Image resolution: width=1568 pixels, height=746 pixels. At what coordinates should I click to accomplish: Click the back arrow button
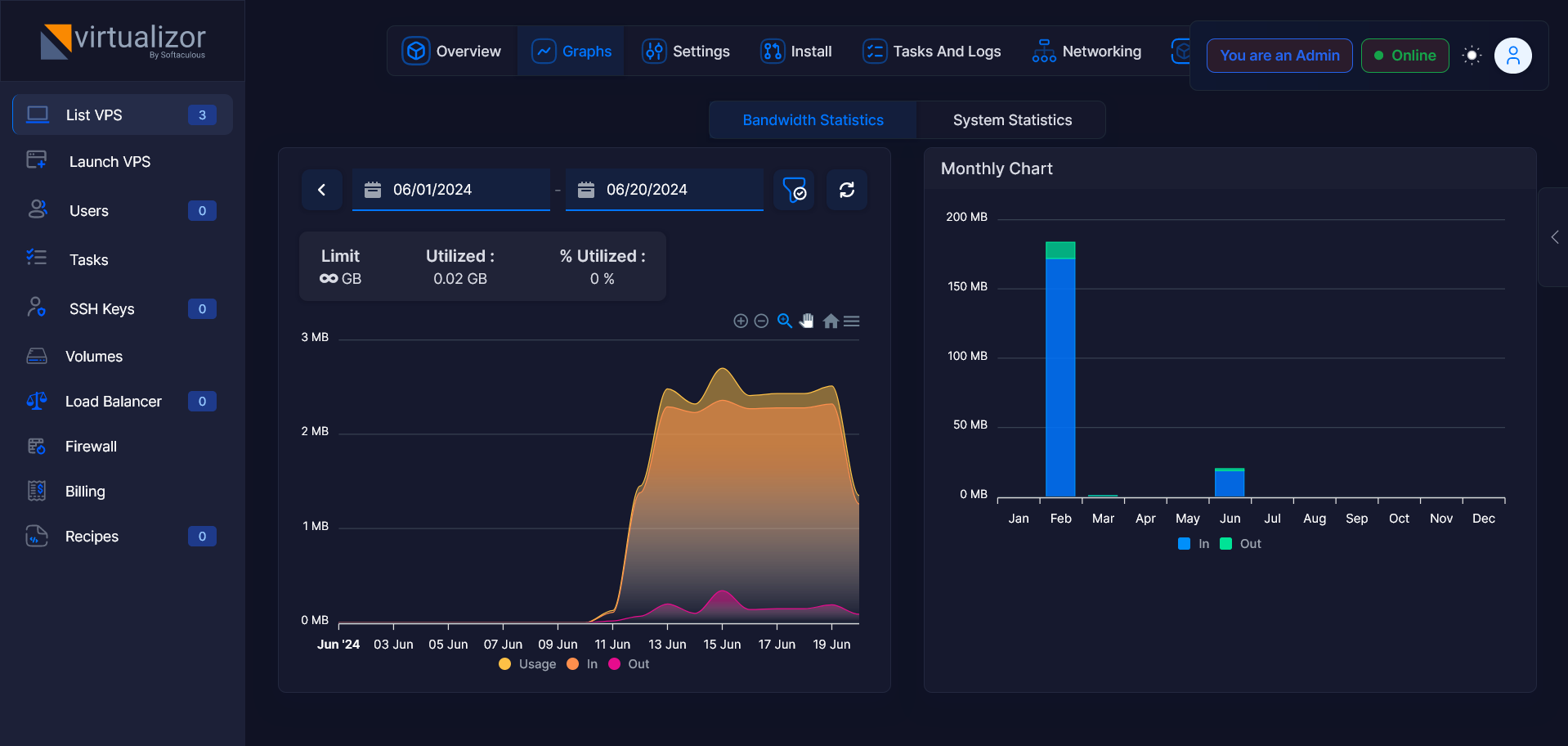tap(322, 190)
